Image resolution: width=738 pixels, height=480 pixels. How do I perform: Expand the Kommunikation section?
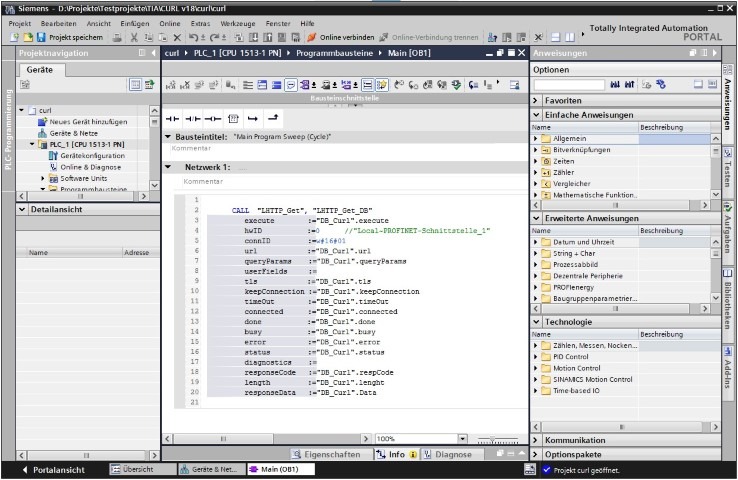(536, 440)
